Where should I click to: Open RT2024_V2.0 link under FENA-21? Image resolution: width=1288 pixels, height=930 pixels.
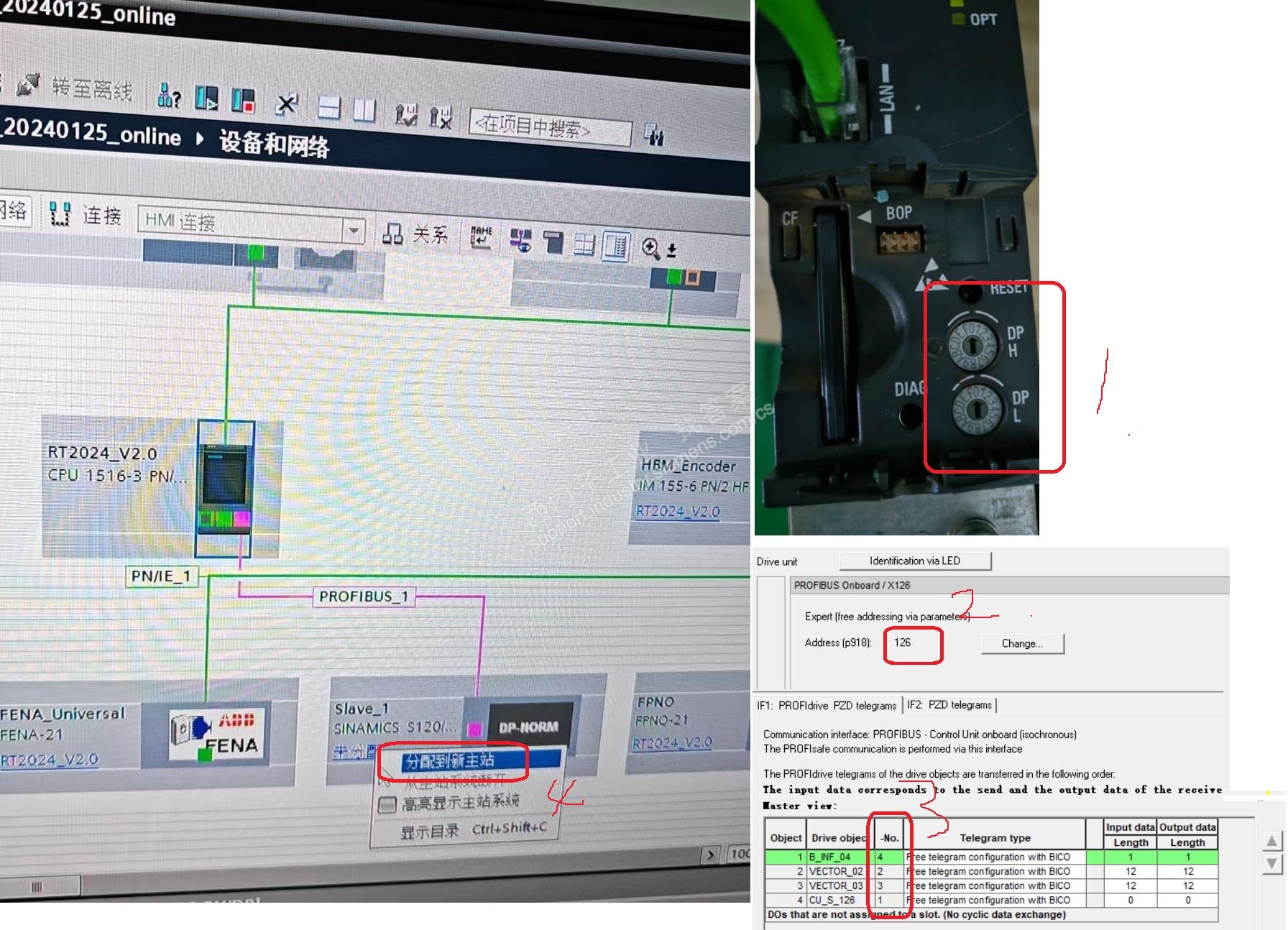(x=49, y=759)
